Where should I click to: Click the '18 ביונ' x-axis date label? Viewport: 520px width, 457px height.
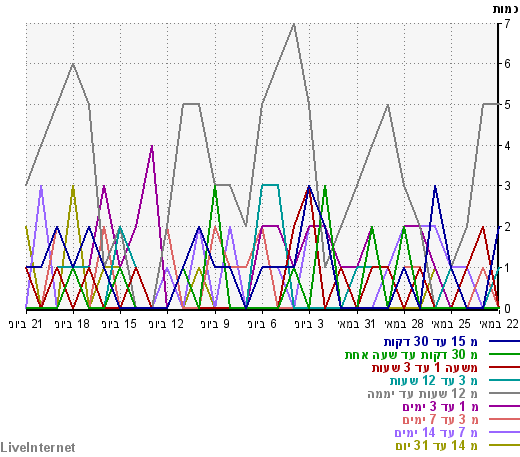click(73, 324)
